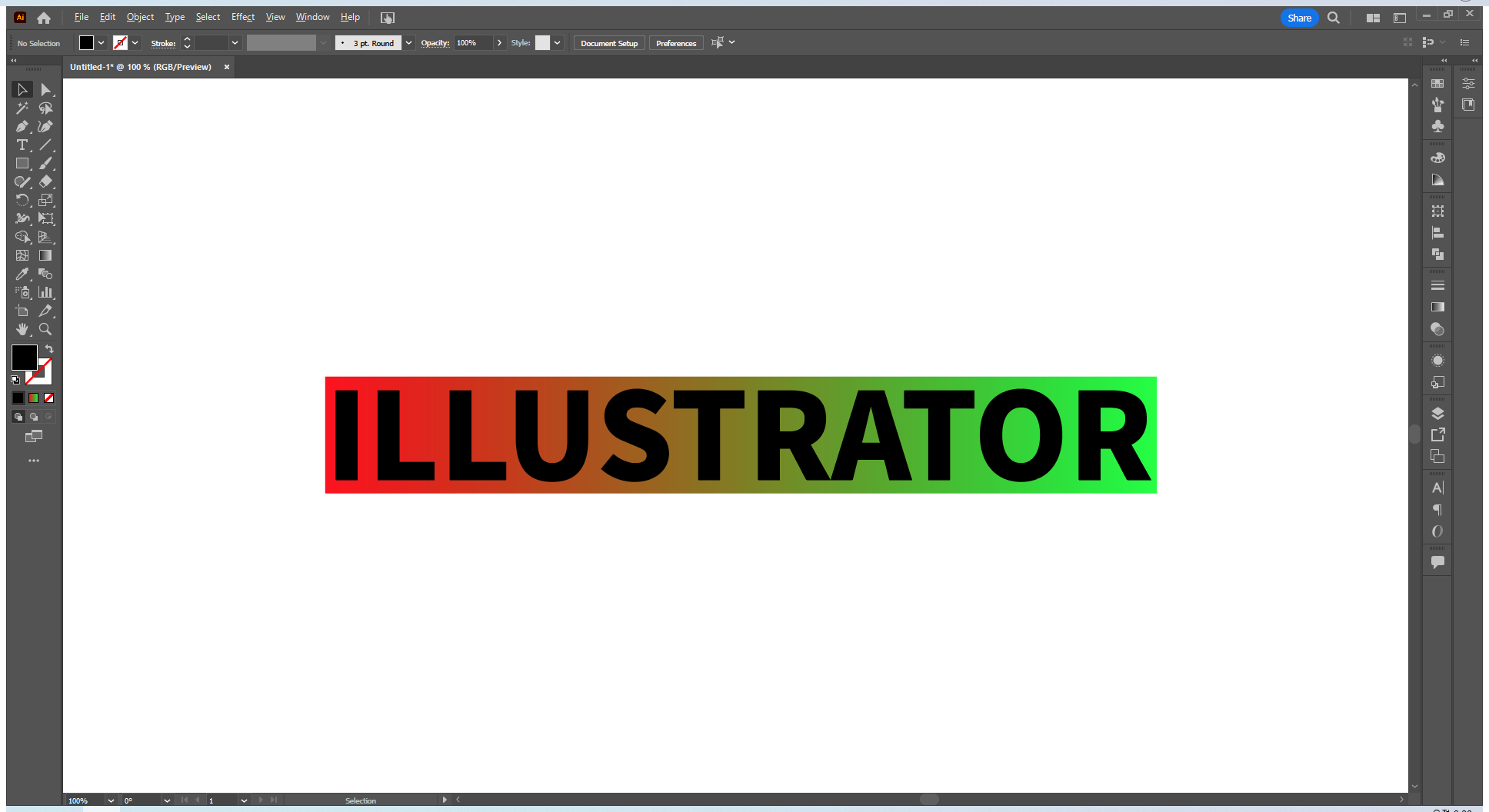Select the Curvature tool

click(x=46, y=127)
